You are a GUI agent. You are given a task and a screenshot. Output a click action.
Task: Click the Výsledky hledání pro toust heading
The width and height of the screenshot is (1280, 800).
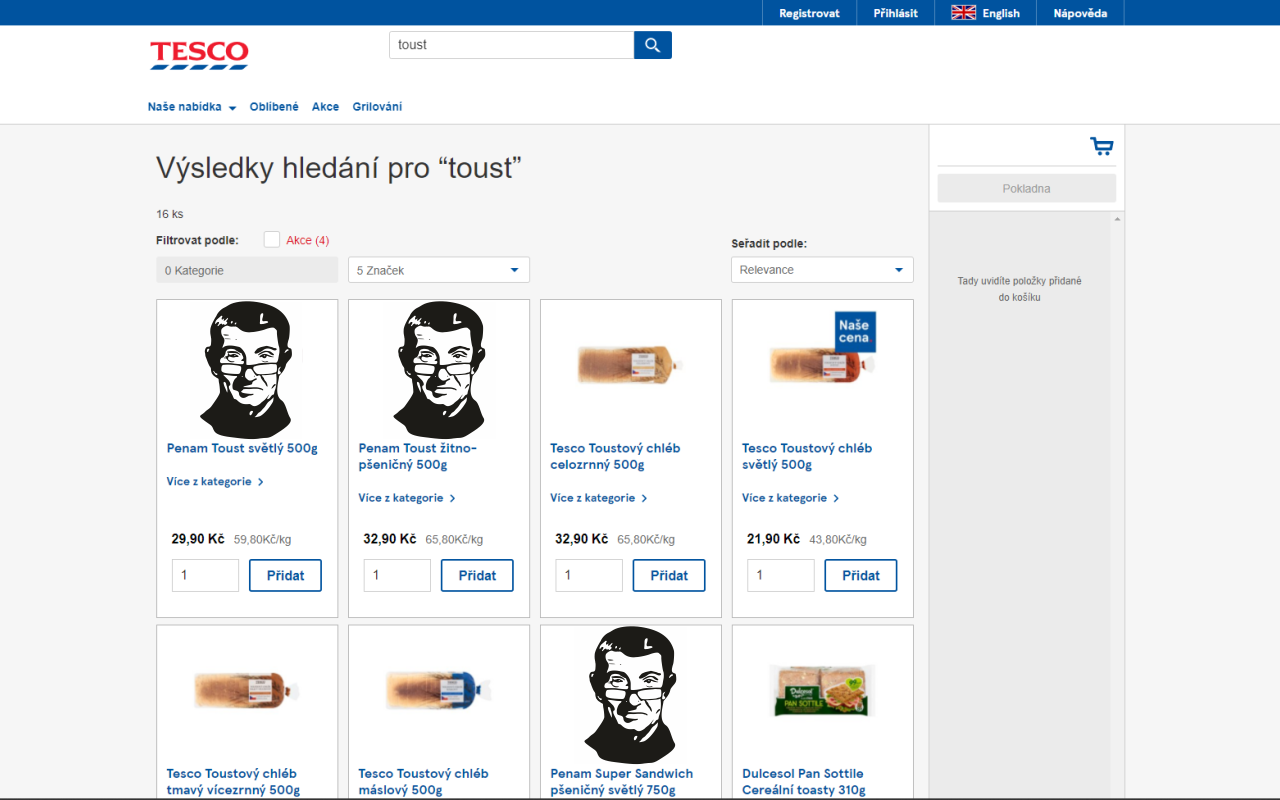pos(339,168)
